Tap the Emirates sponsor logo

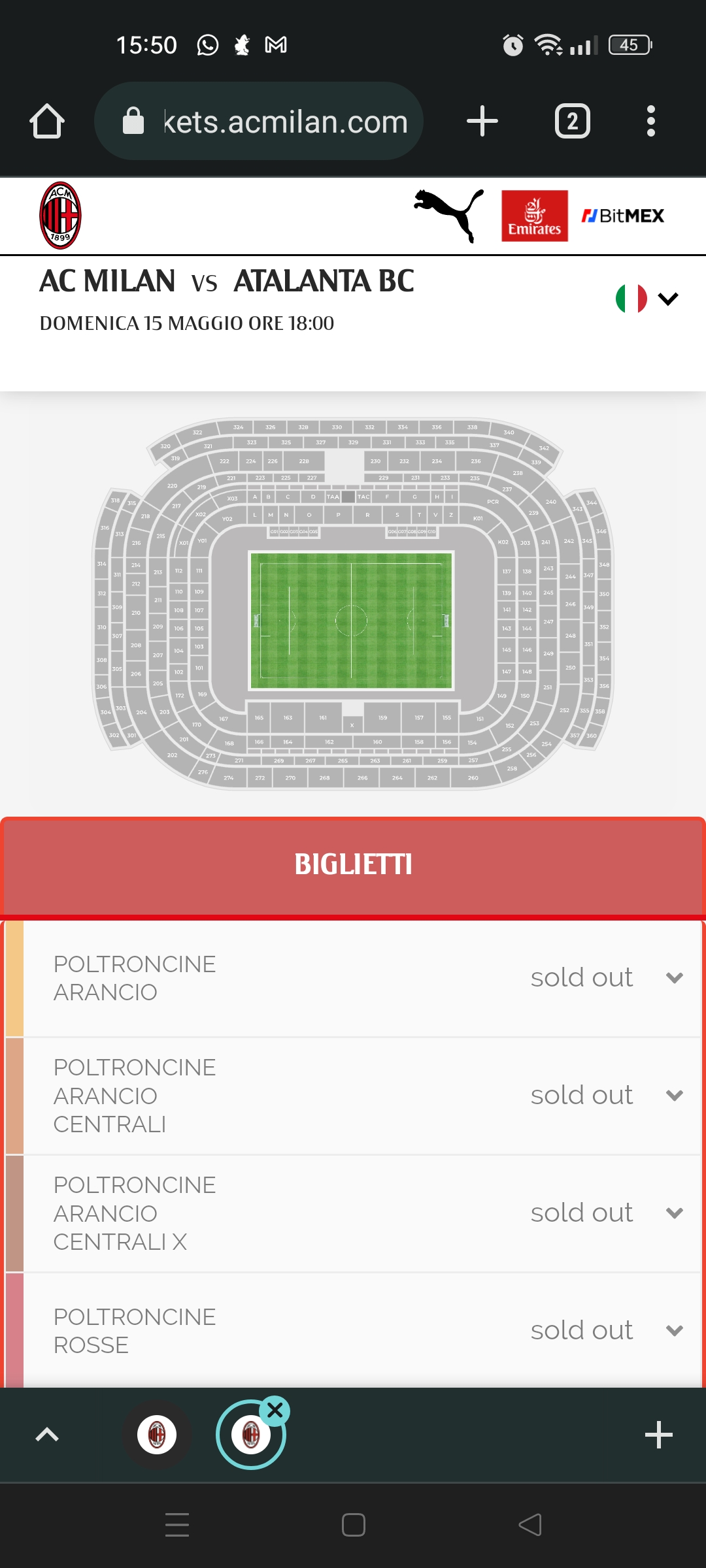pos(534,216)
